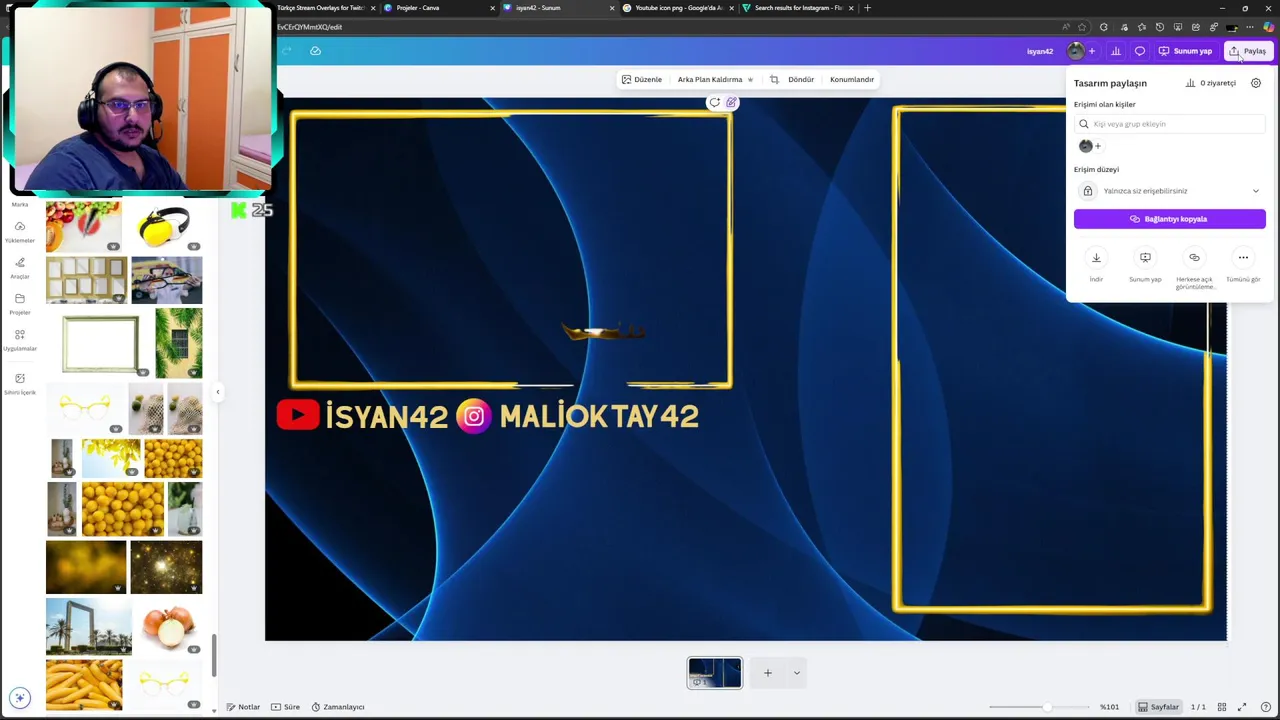
Task: Open grid view icon in bottom bar
Action: (x=1221, y=707)
